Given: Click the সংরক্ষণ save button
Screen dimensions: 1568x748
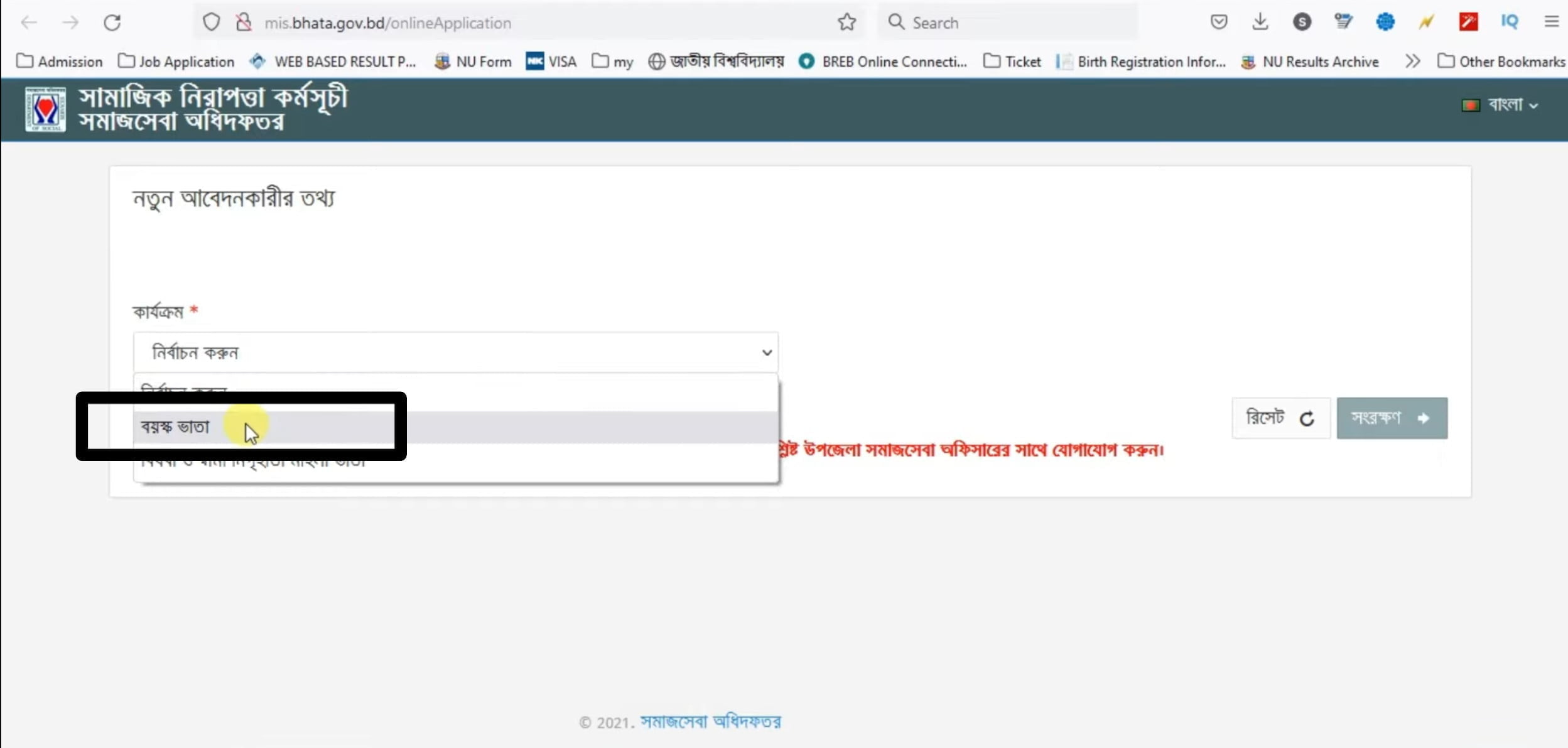Looking at the screenshot, I should click(x=1390, y=418).
